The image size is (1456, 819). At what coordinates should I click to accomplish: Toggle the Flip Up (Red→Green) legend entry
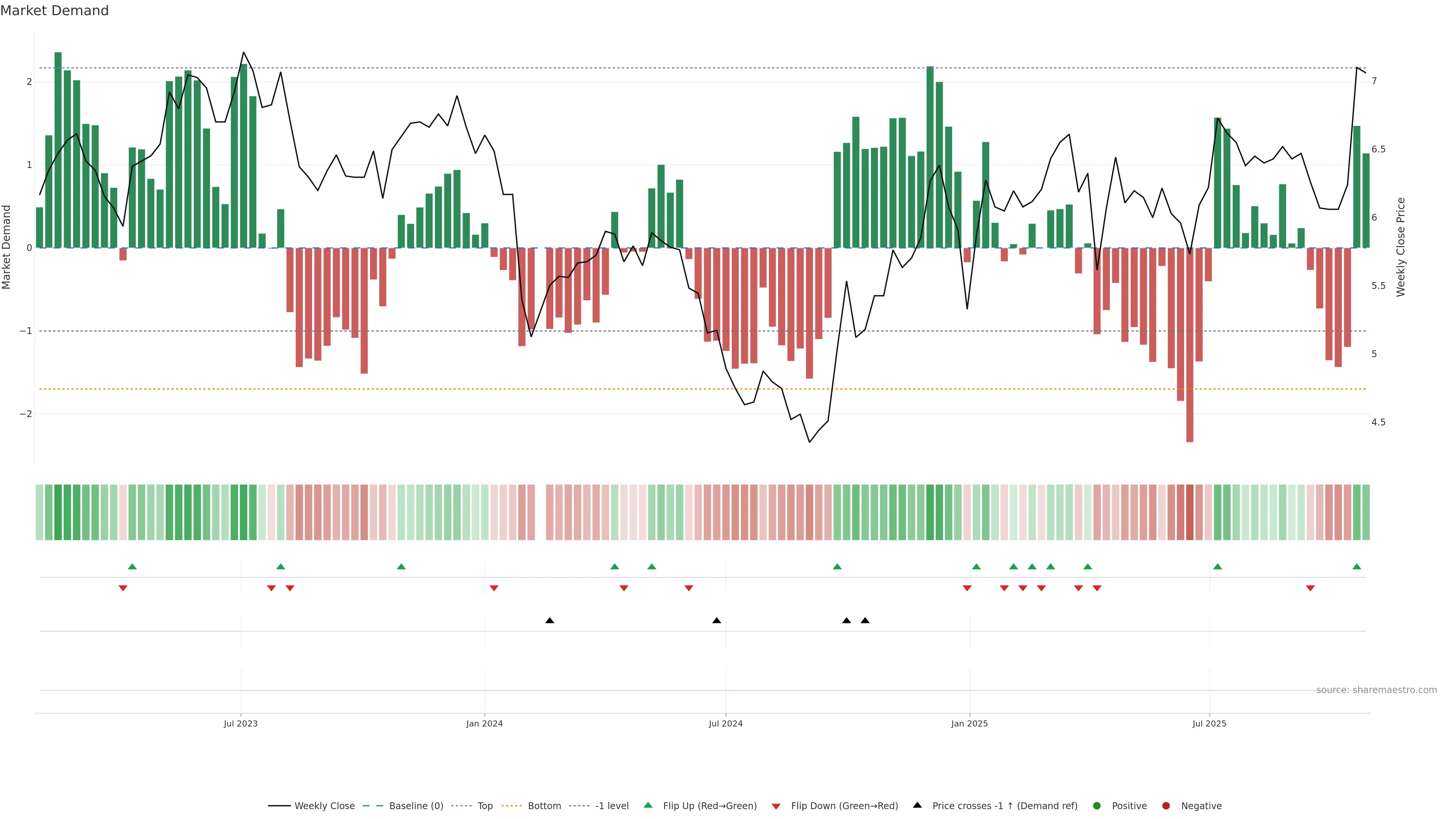pos(709,805)
